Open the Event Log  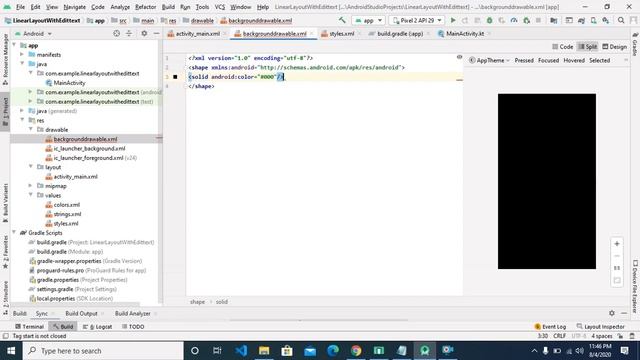(x=550, y=327)
